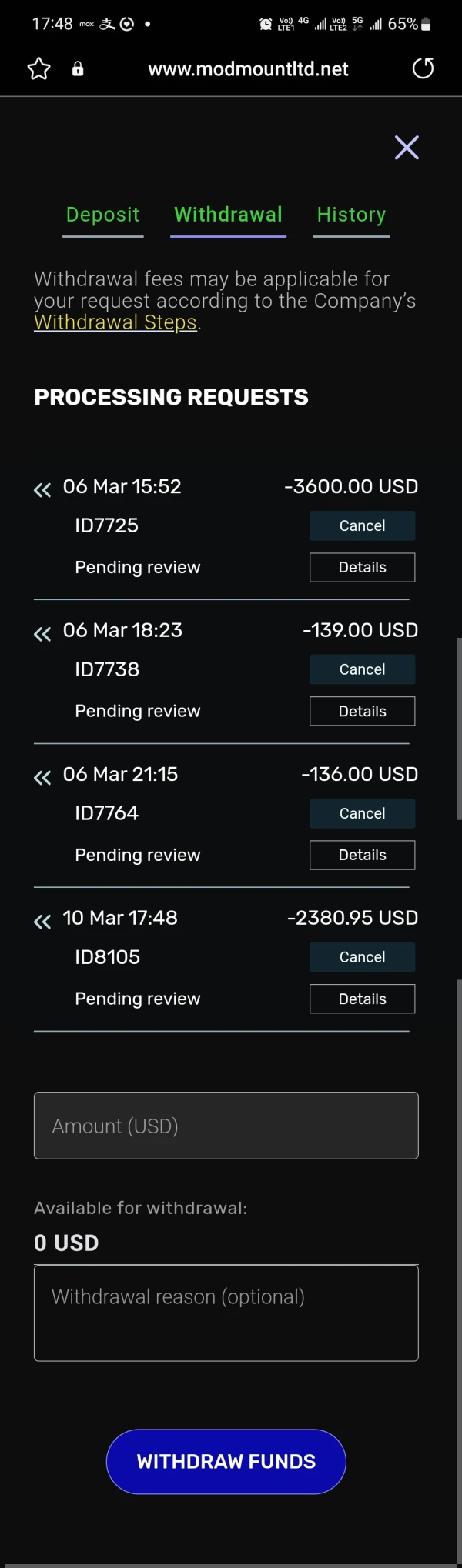
Task: Cancel the -3600.00 USD withdrawal request
Action: click(x=362, y=525)
